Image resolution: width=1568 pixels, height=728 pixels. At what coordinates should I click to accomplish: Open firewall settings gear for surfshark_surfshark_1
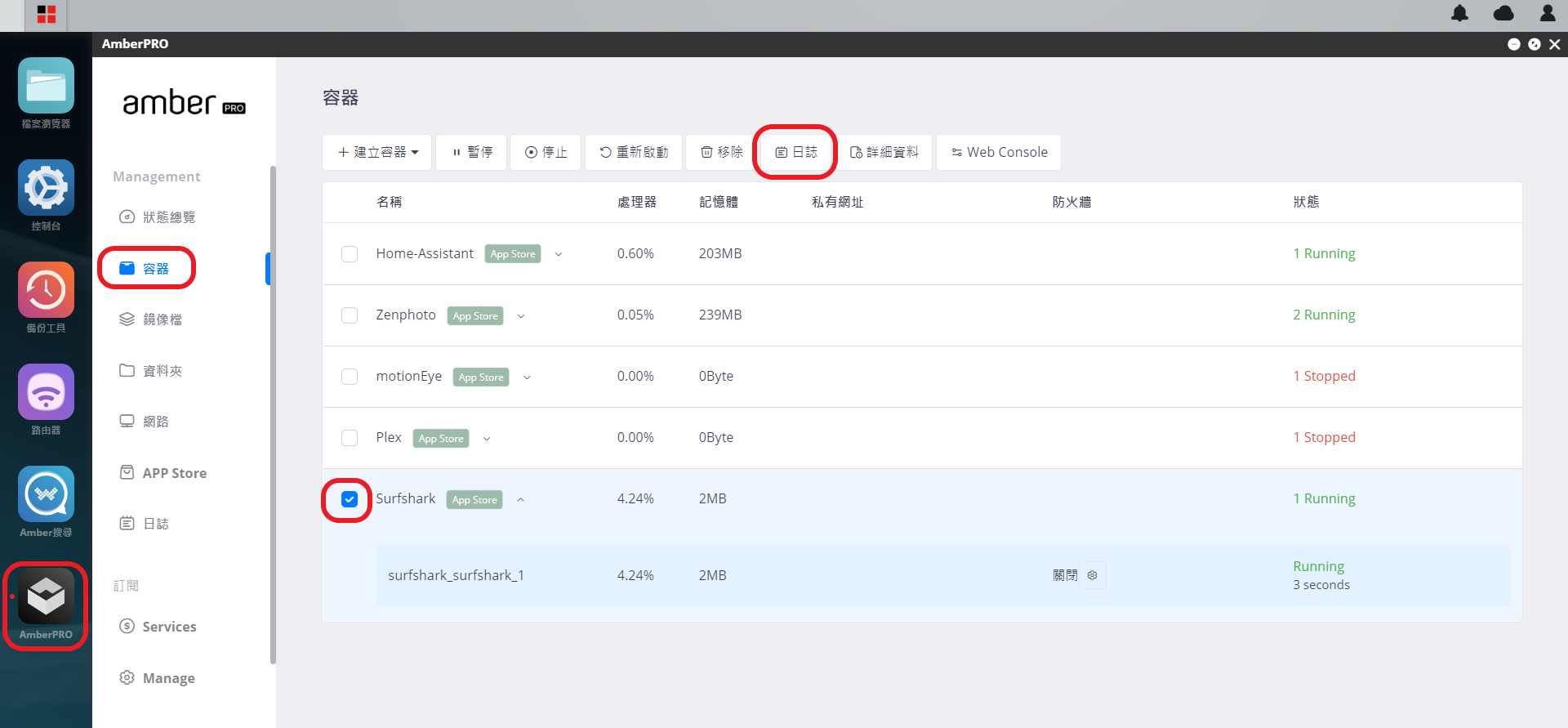point(1092,575)
